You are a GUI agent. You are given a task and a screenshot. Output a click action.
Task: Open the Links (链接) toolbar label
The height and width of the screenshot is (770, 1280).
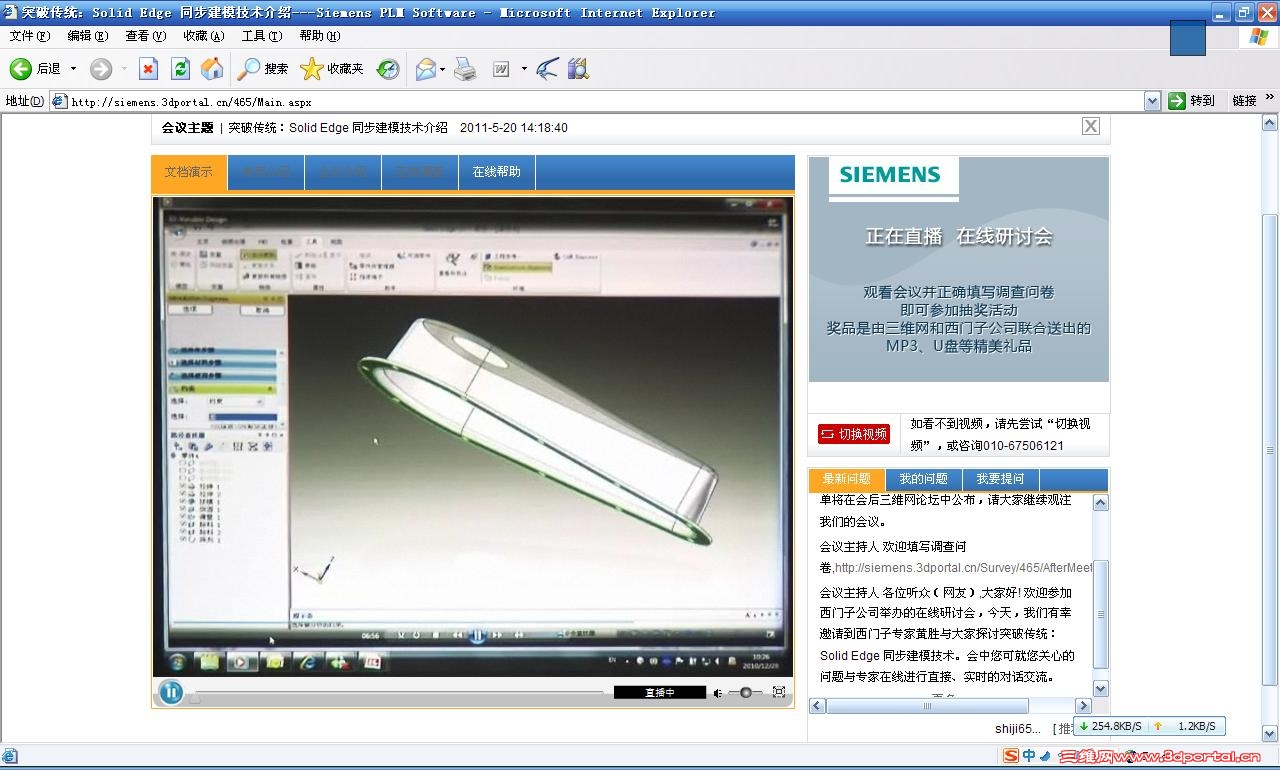1244,101
